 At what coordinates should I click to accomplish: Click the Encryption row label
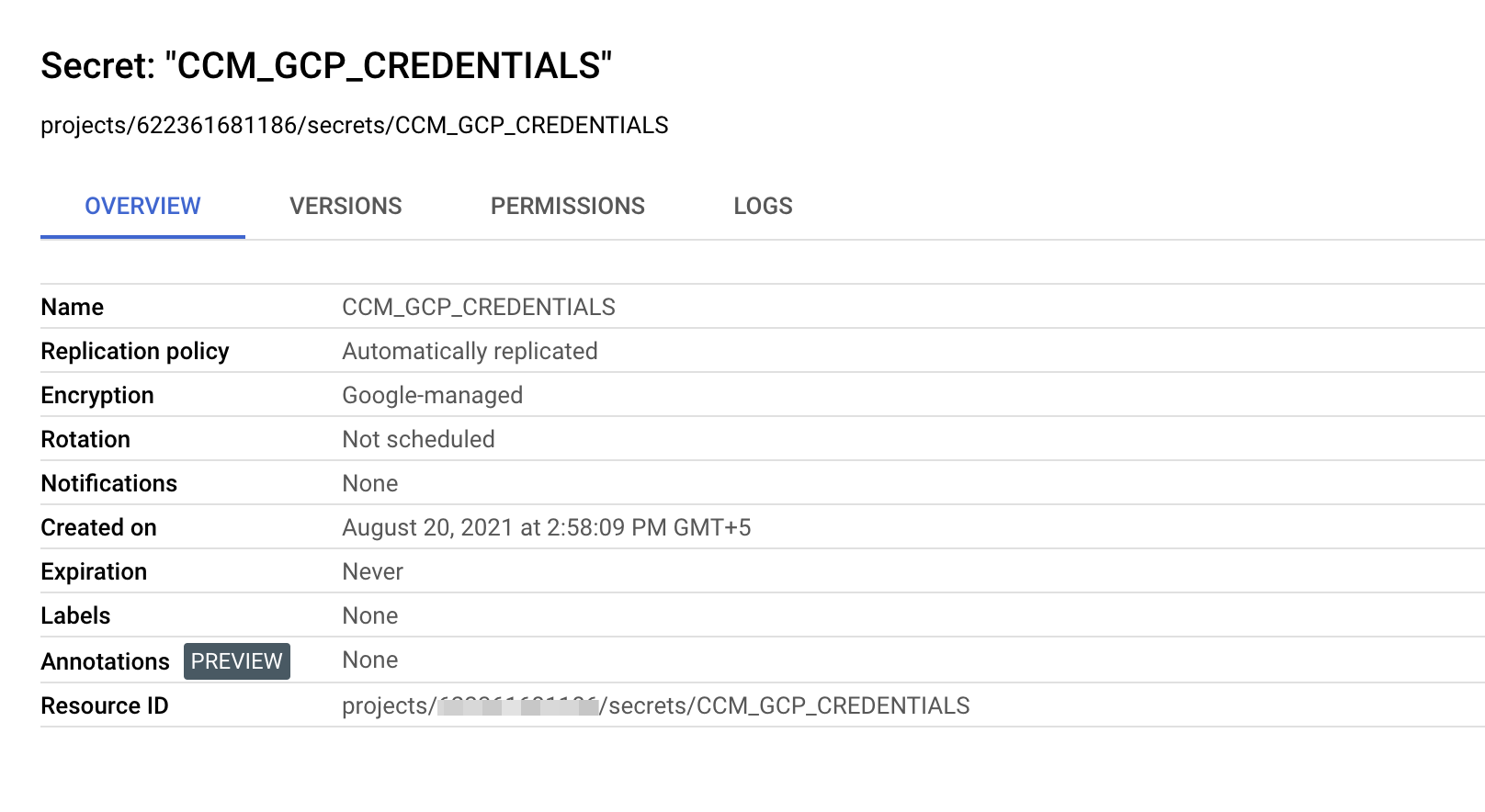97,395
